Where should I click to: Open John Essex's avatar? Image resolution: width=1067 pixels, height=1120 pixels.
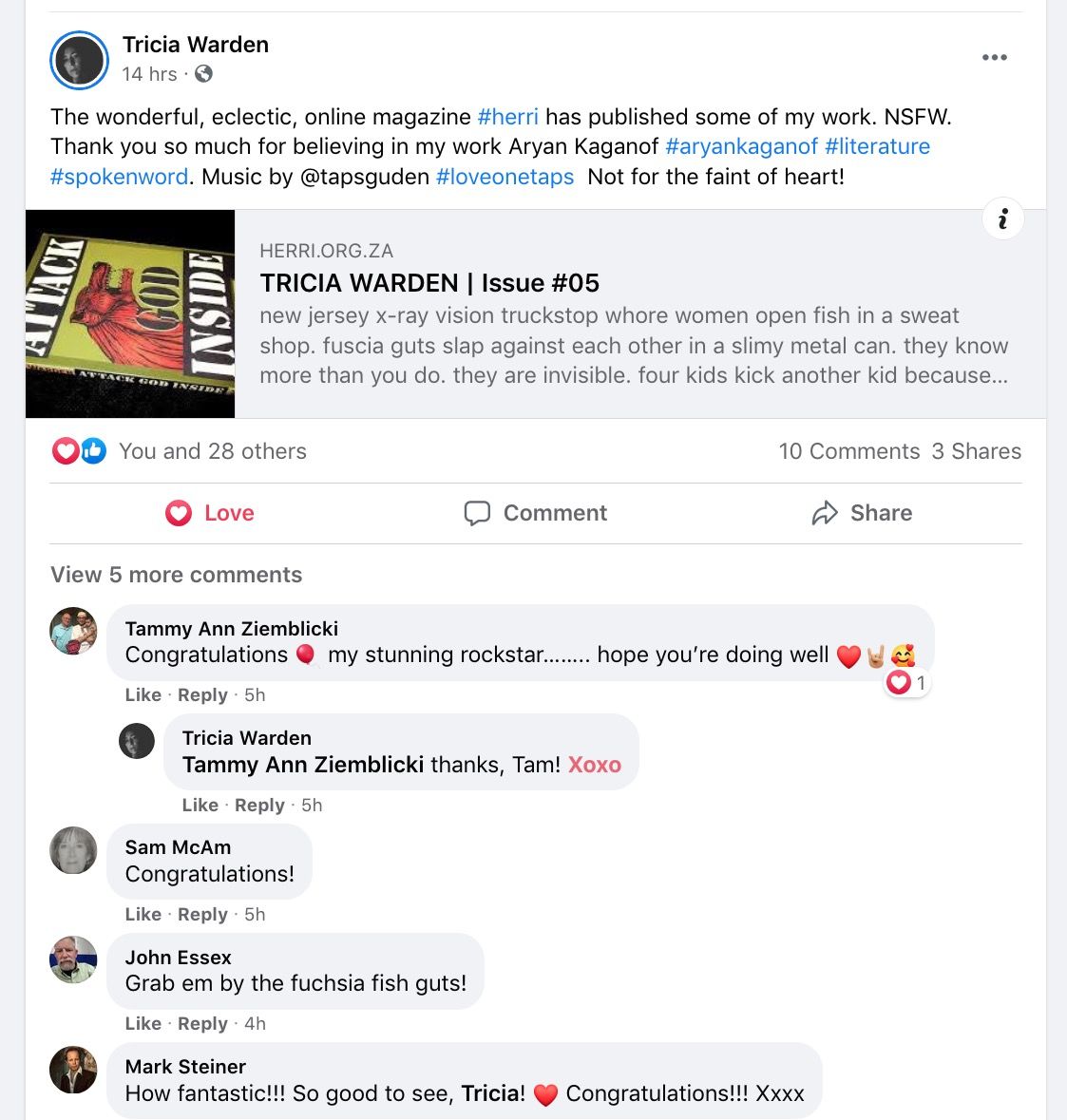(73, 959)
